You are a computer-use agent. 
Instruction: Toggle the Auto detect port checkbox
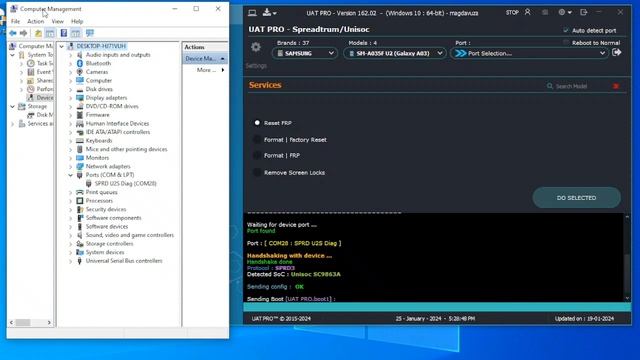[x=566, y=30]
